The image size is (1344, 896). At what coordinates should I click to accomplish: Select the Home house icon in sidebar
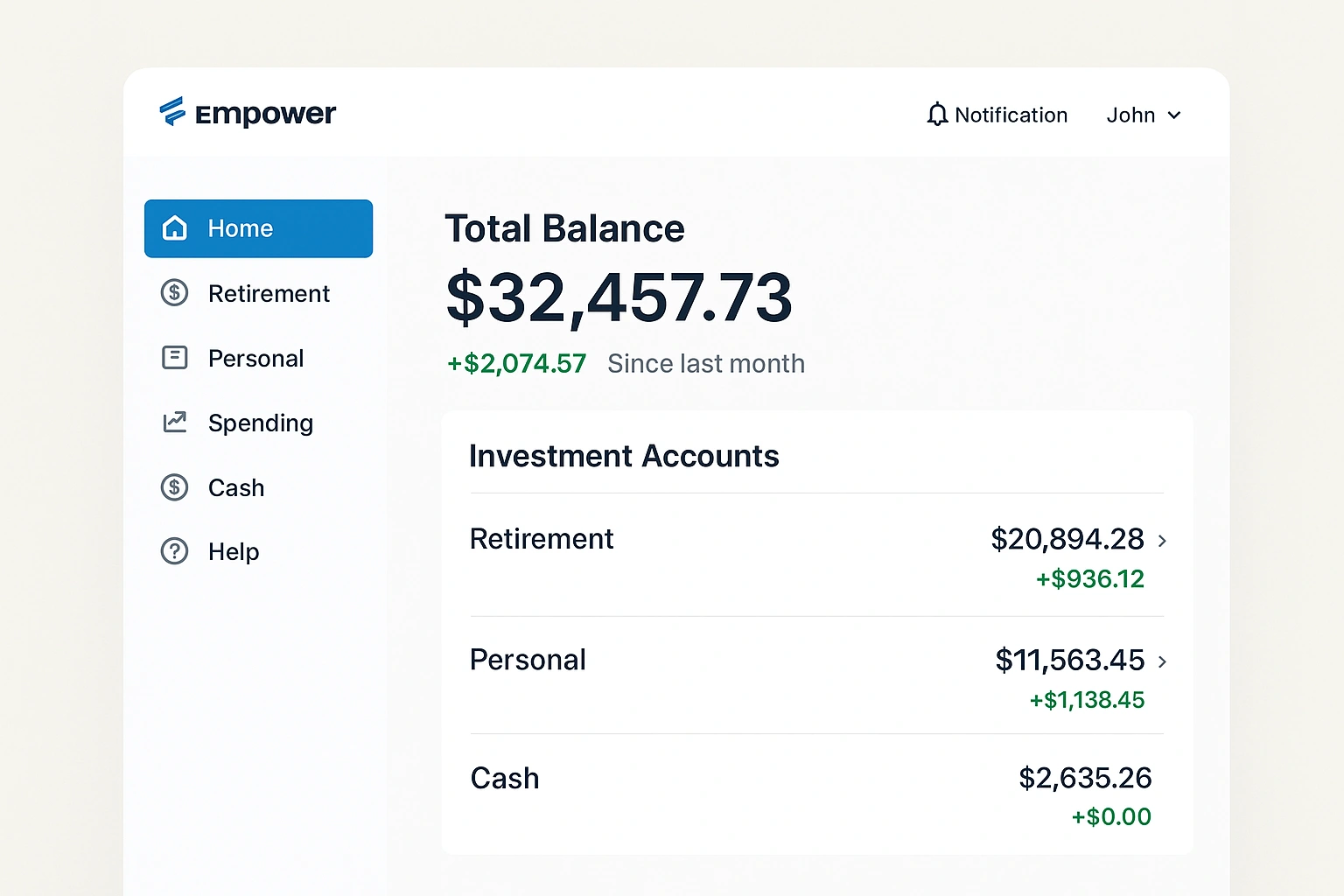(x=175, y=227)
